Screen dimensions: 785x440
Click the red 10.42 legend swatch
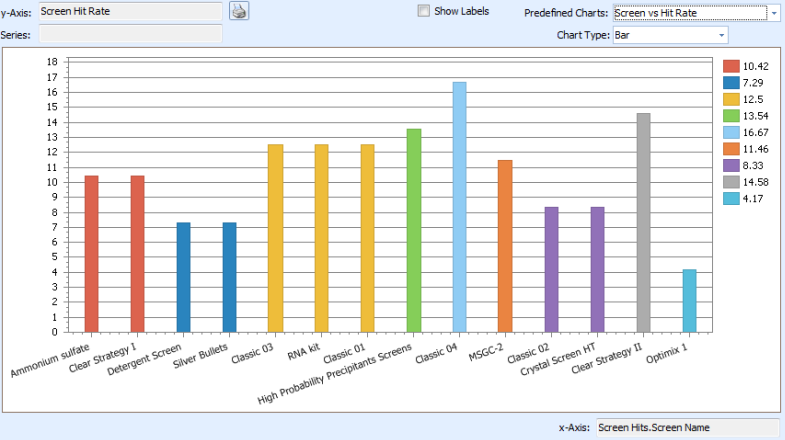[x=731, y=66]
